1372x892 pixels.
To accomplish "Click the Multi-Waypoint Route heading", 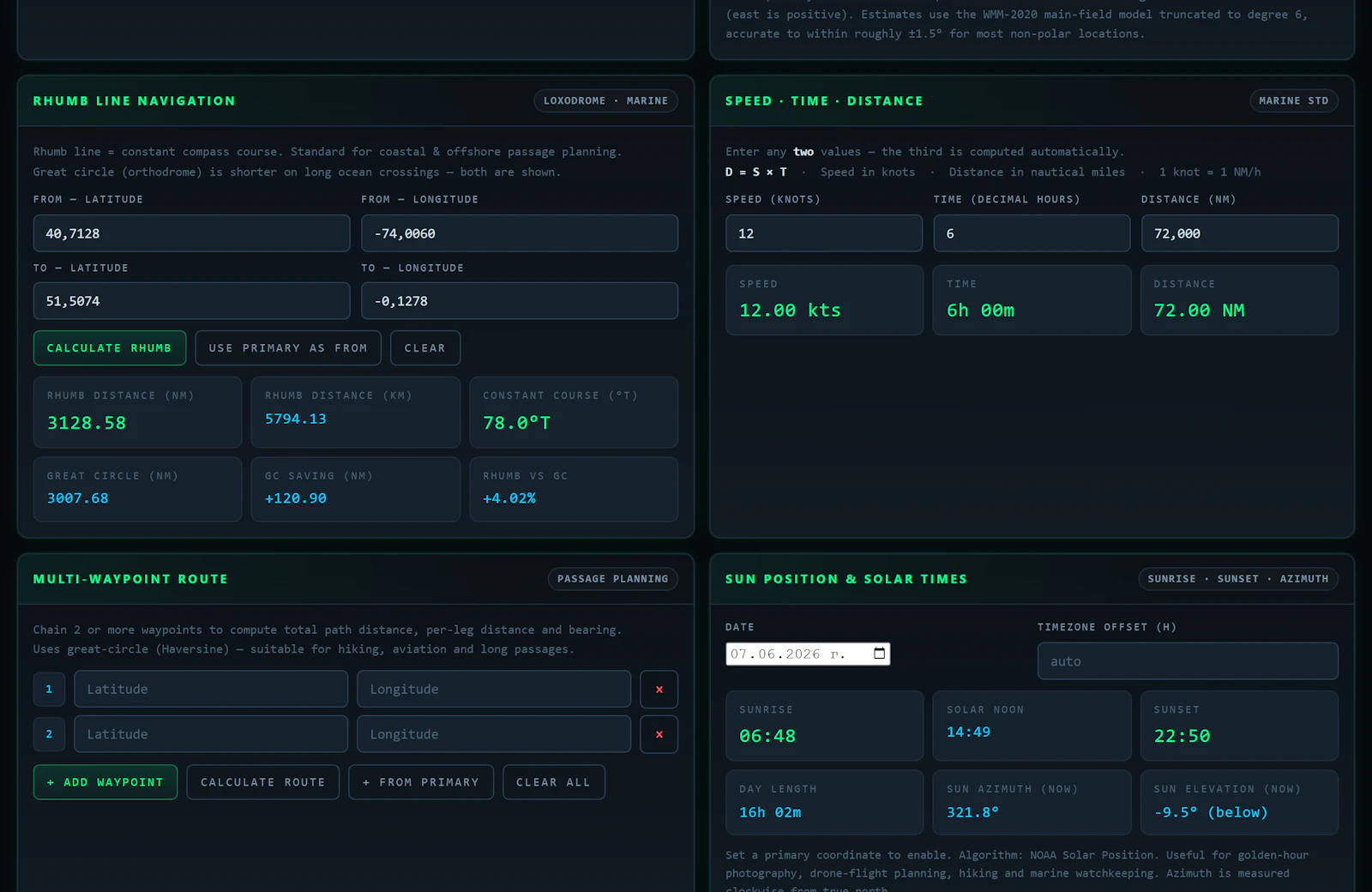I will pos(130,579).
